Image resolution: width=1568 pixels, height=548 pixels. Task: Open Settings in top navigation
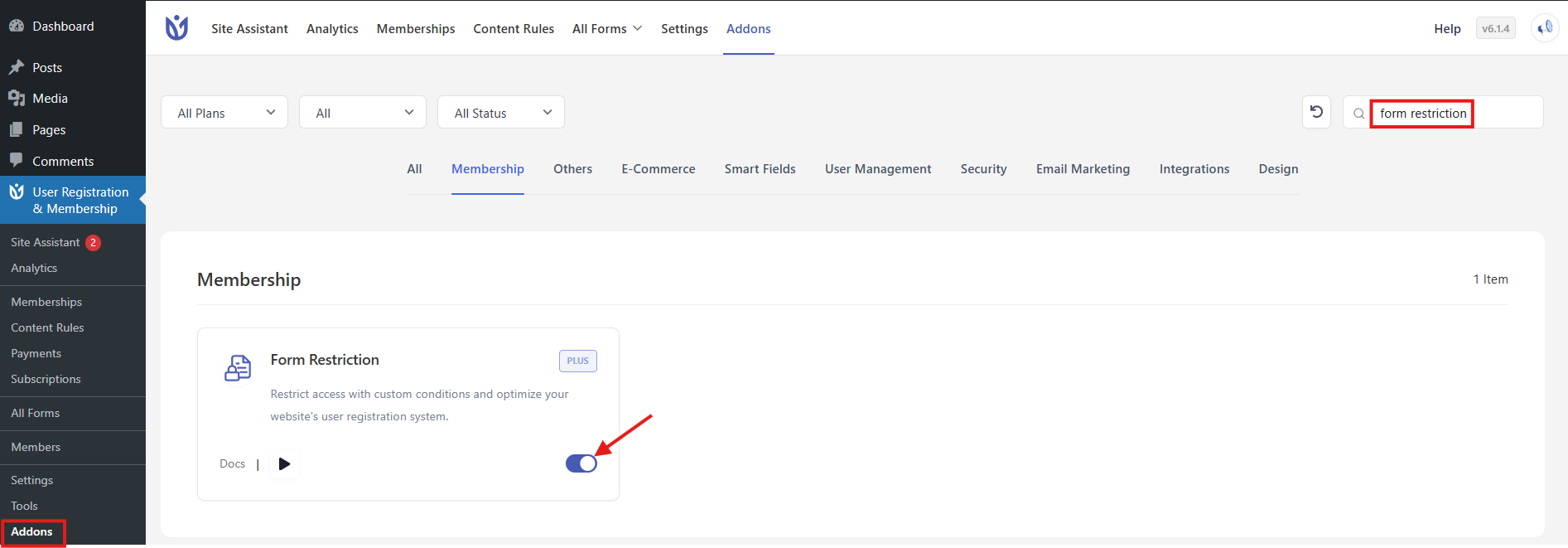(x=684, y=28)
